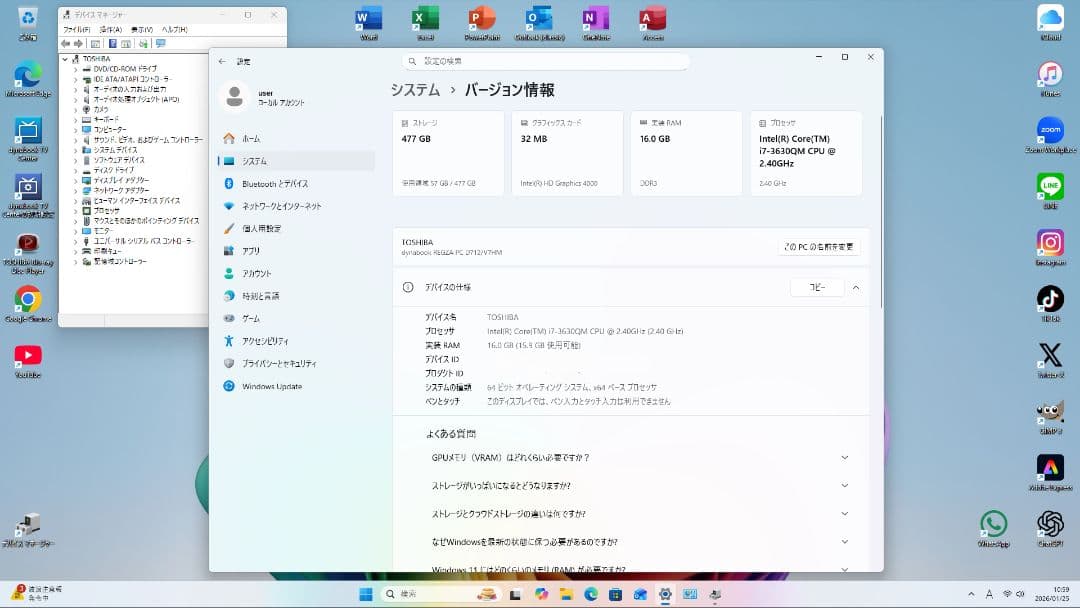Open ストレージ 477 GB card
1080x608 pixels.
(448, 153)
